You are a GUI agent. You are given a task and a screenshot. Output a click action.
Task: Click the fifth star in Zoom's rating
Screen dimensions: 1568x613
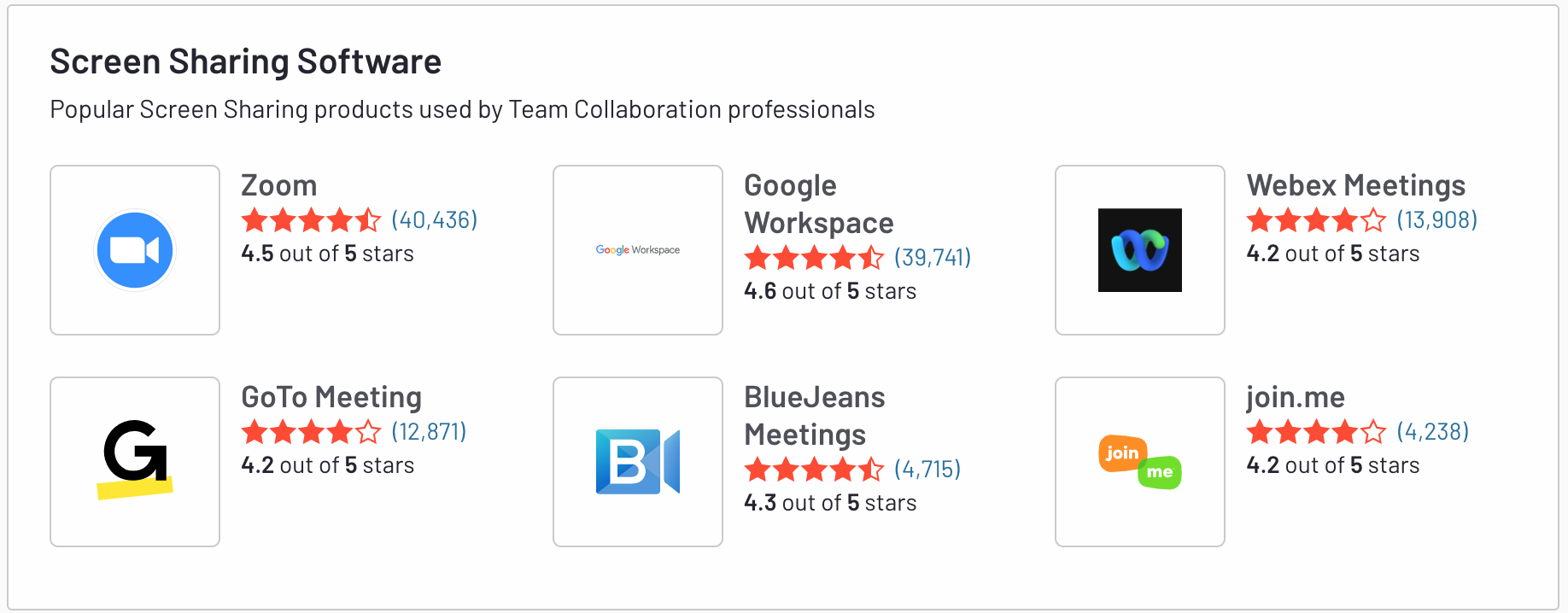coord(367,219)
